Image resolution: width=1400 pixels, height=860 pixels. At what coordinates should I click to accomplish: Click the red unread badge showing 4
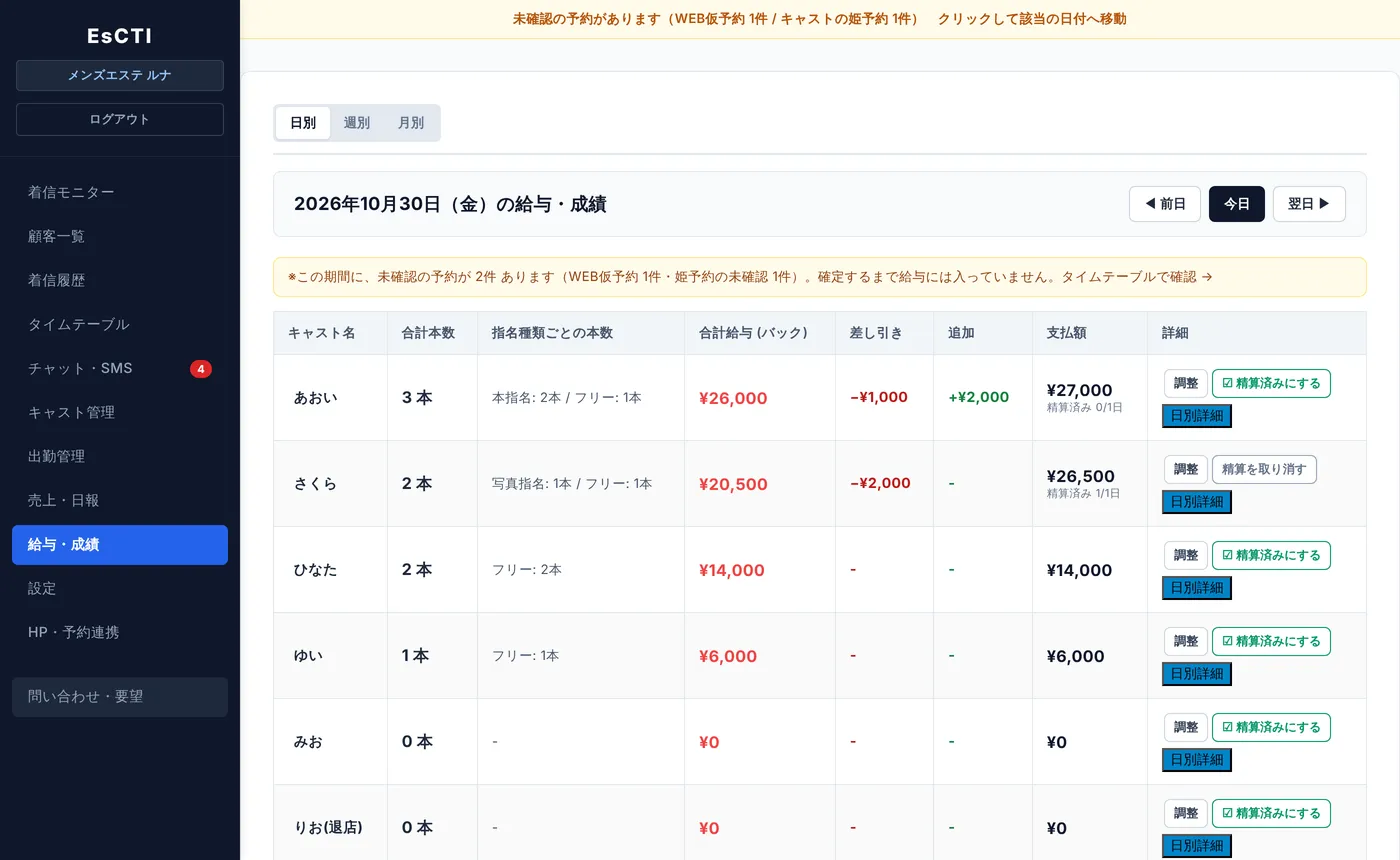pos(201,369)
